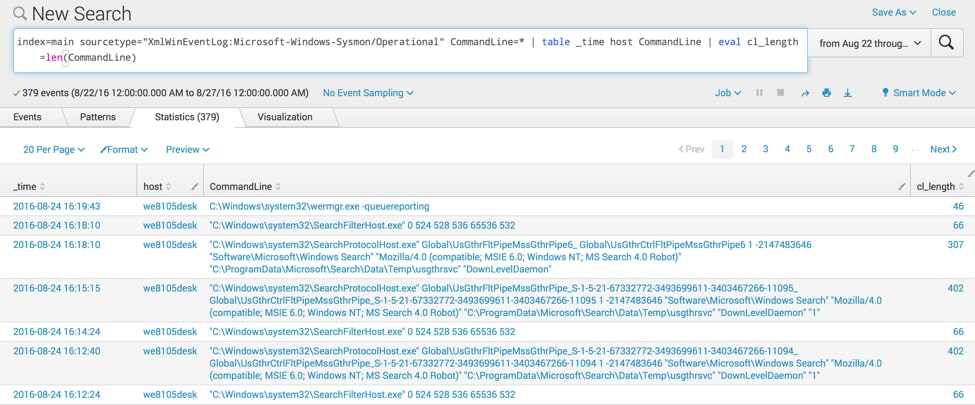
Task: Change Smart Mode search mode
Action: tap(918, 93)
